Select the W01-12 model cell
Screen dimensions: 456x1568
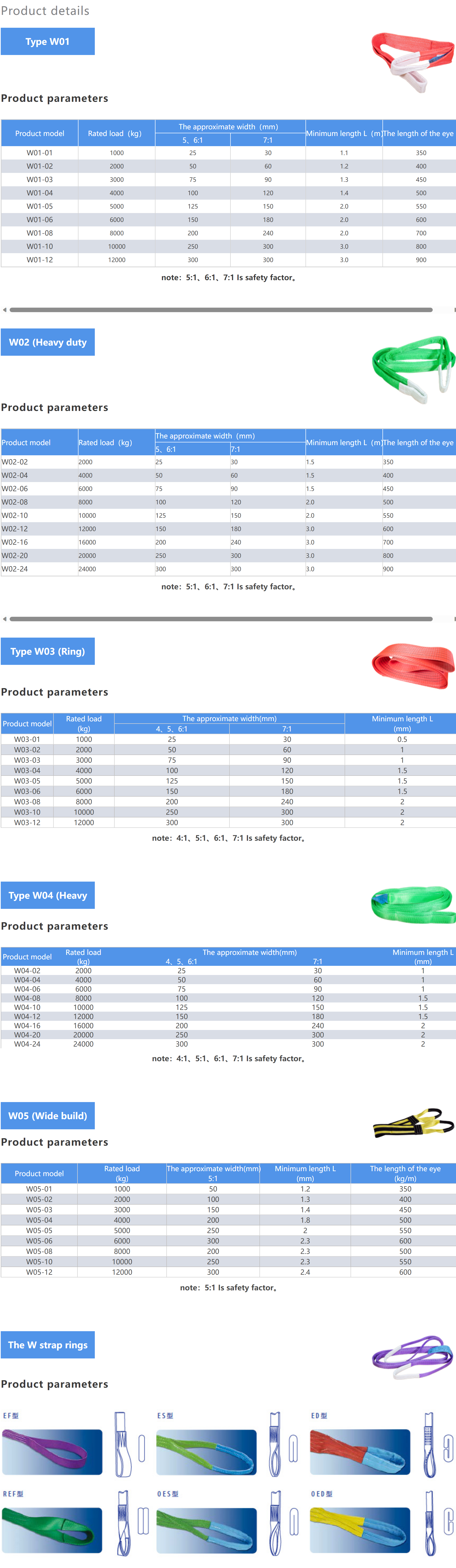click(x=40, y=260)
